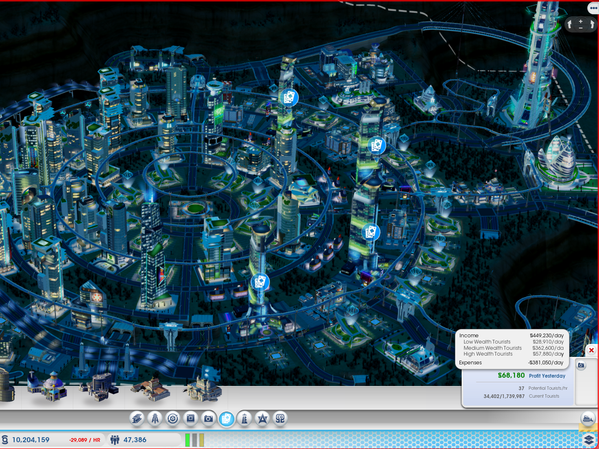This screenshot has height=449, width=599.
Task: Click the Income row in tooltip
Action: point(511,335)
